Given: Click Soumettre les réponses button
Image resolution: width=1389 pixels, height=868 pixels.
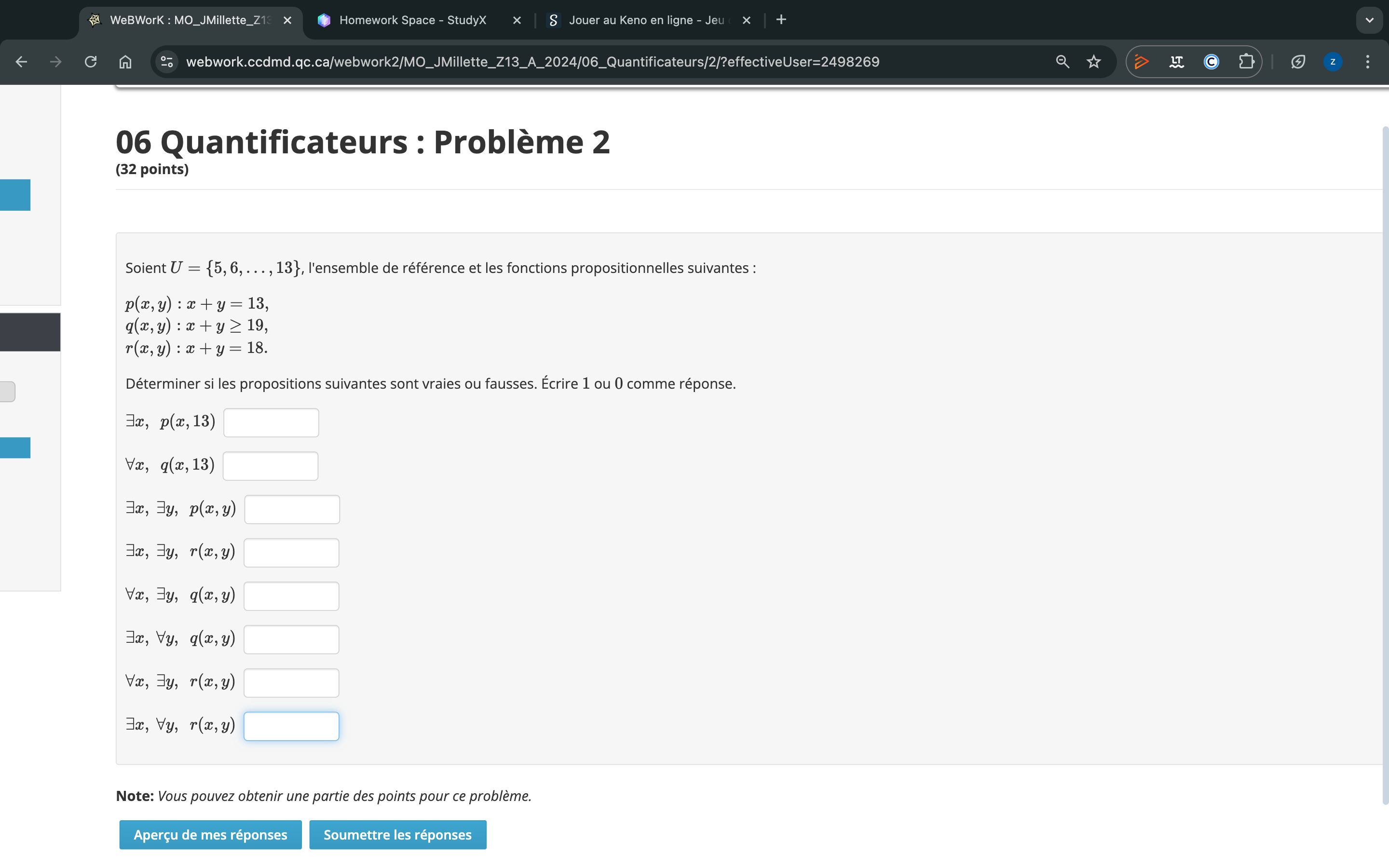Looking at the screenshot, I should (398, 835).
